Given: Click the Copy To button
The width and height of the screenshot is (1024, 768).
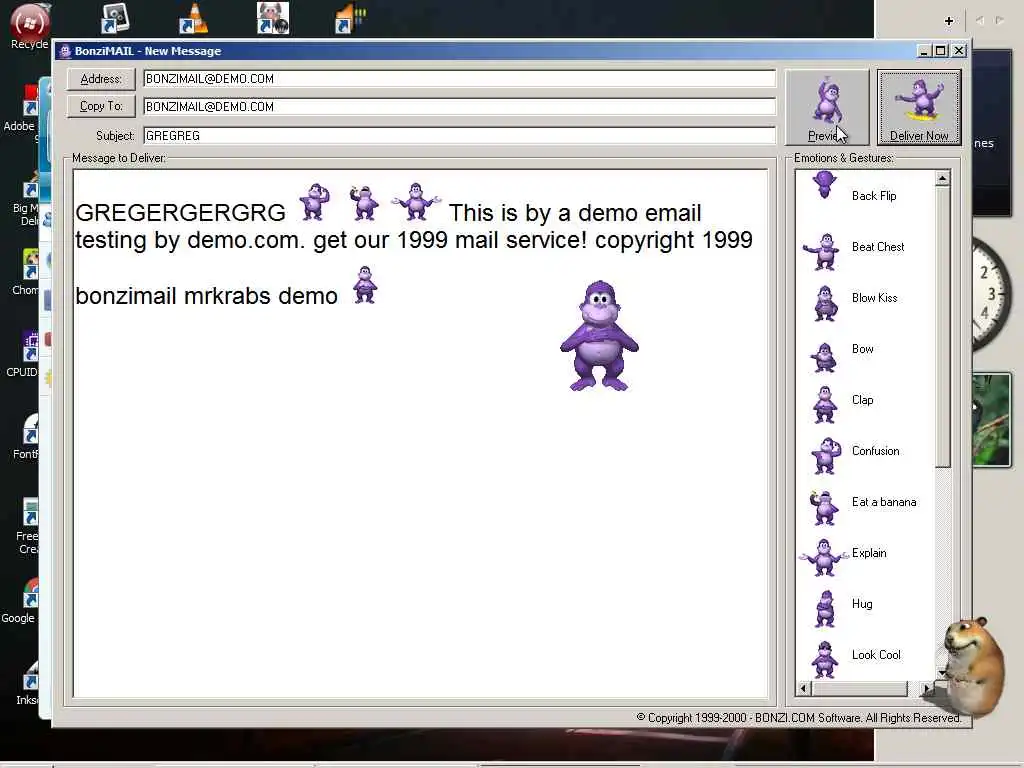Looking at the screenshot, I should pos(101,106).
